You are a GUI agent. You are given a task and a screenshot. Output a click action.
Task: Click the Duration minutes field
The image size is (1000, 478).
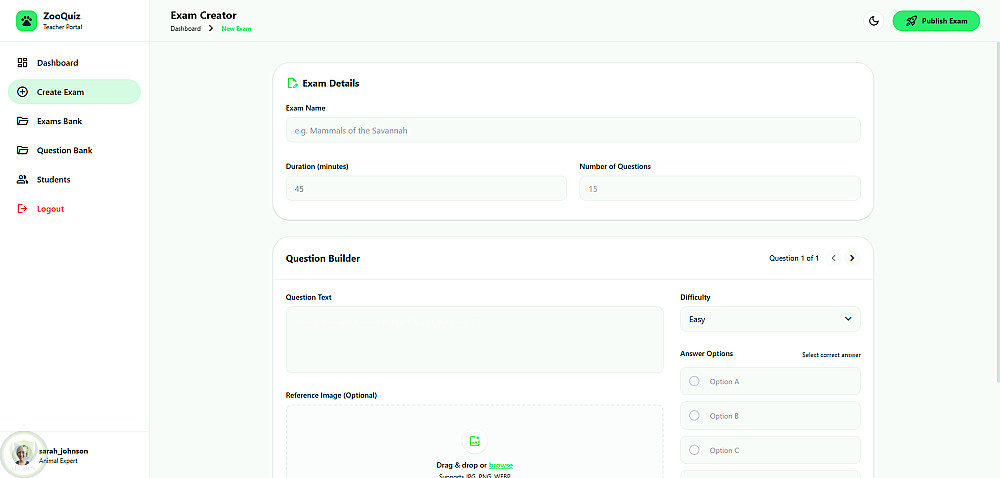[426, 189]
